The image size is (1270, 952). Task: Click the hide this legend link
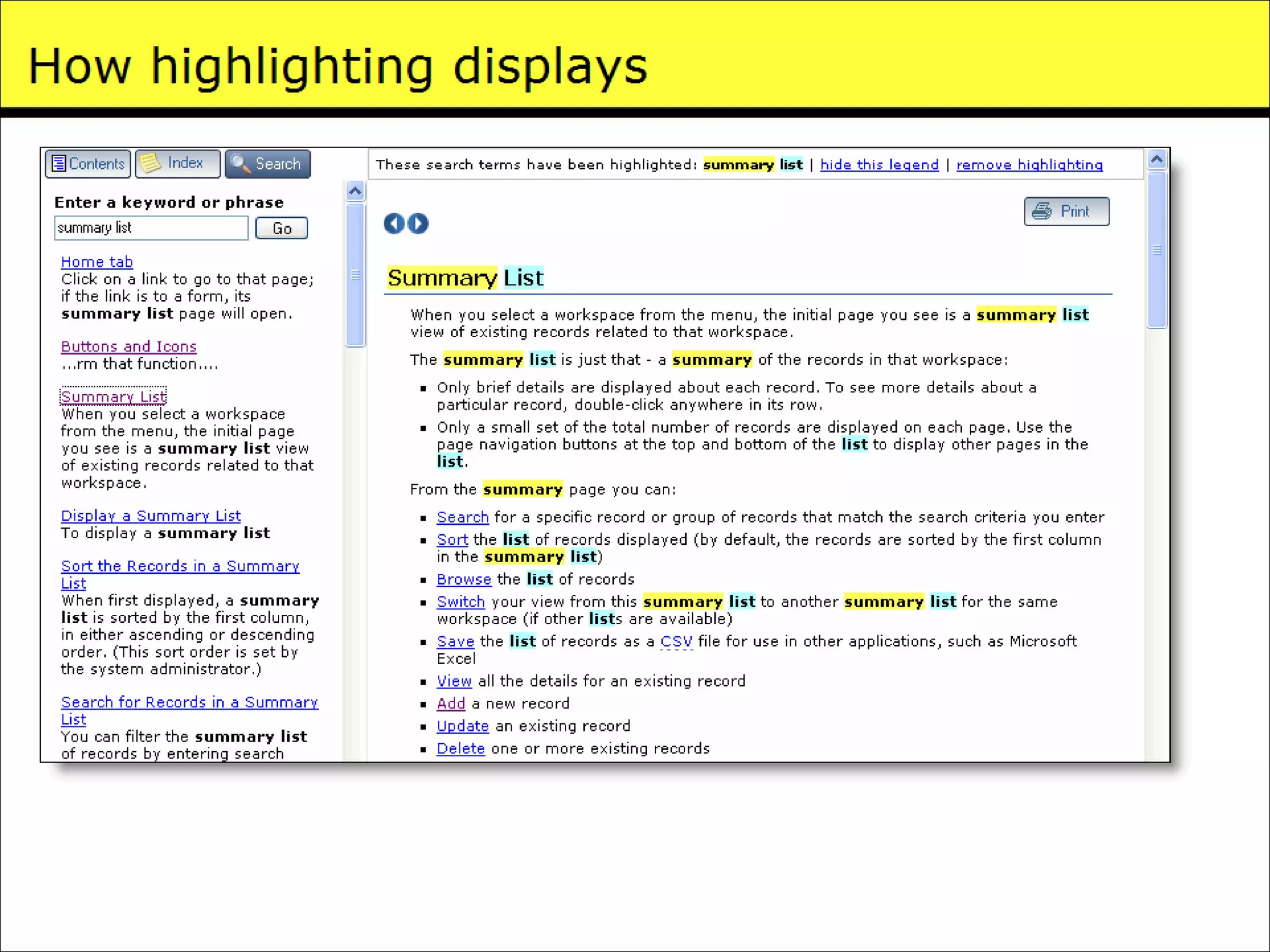pyautogui.click(x=879, y=165)
